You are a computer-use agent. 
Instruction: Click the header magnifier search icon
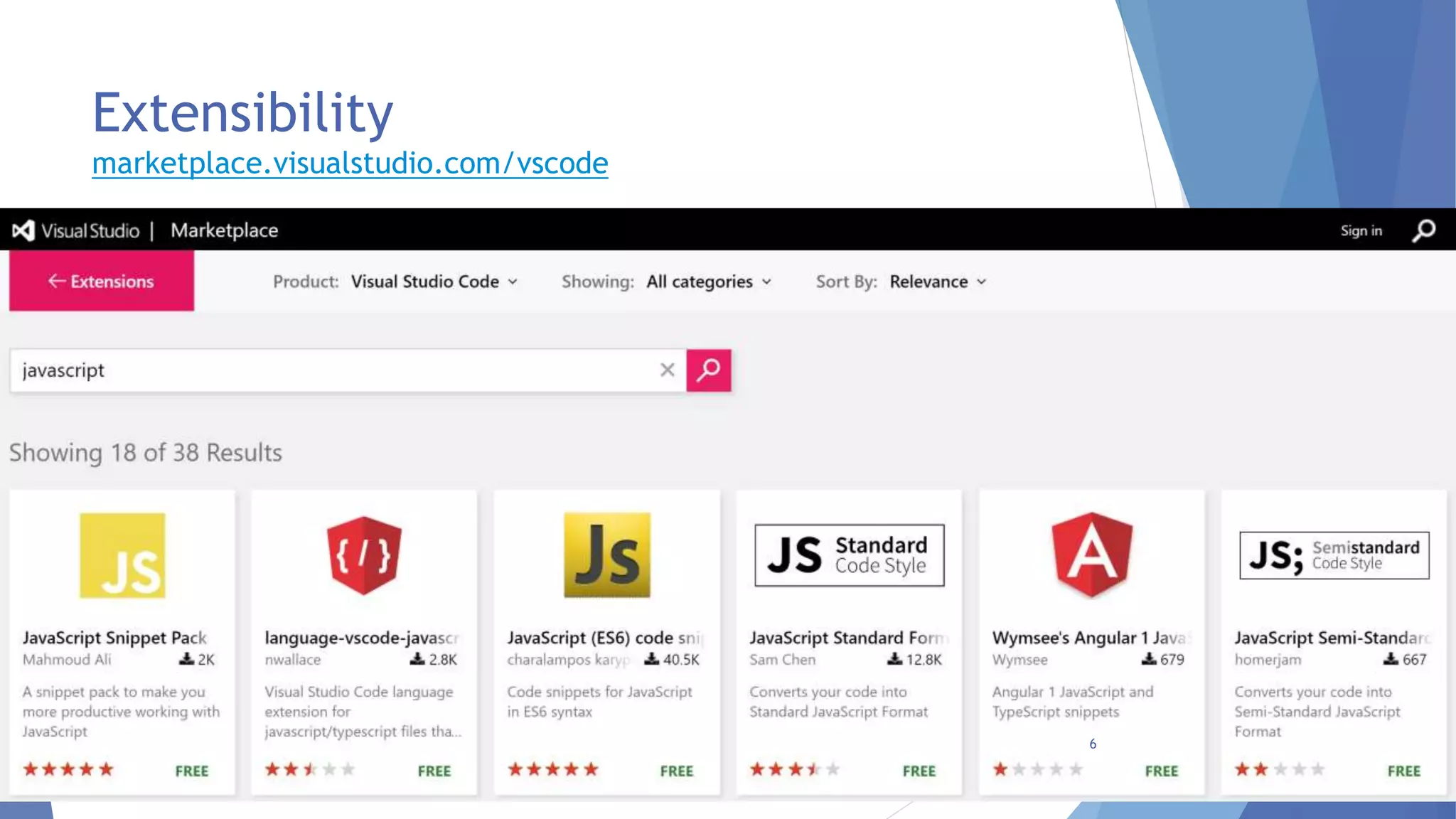(x=1423, y=230)
